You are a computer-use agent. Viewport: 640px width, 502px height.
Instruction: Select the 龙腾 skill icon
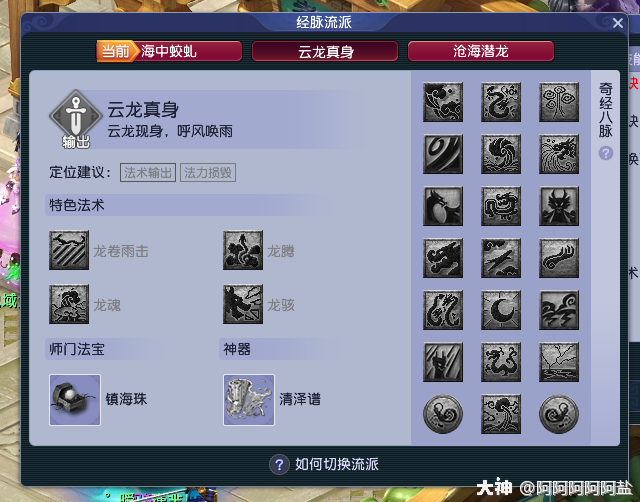coord(243,250)
